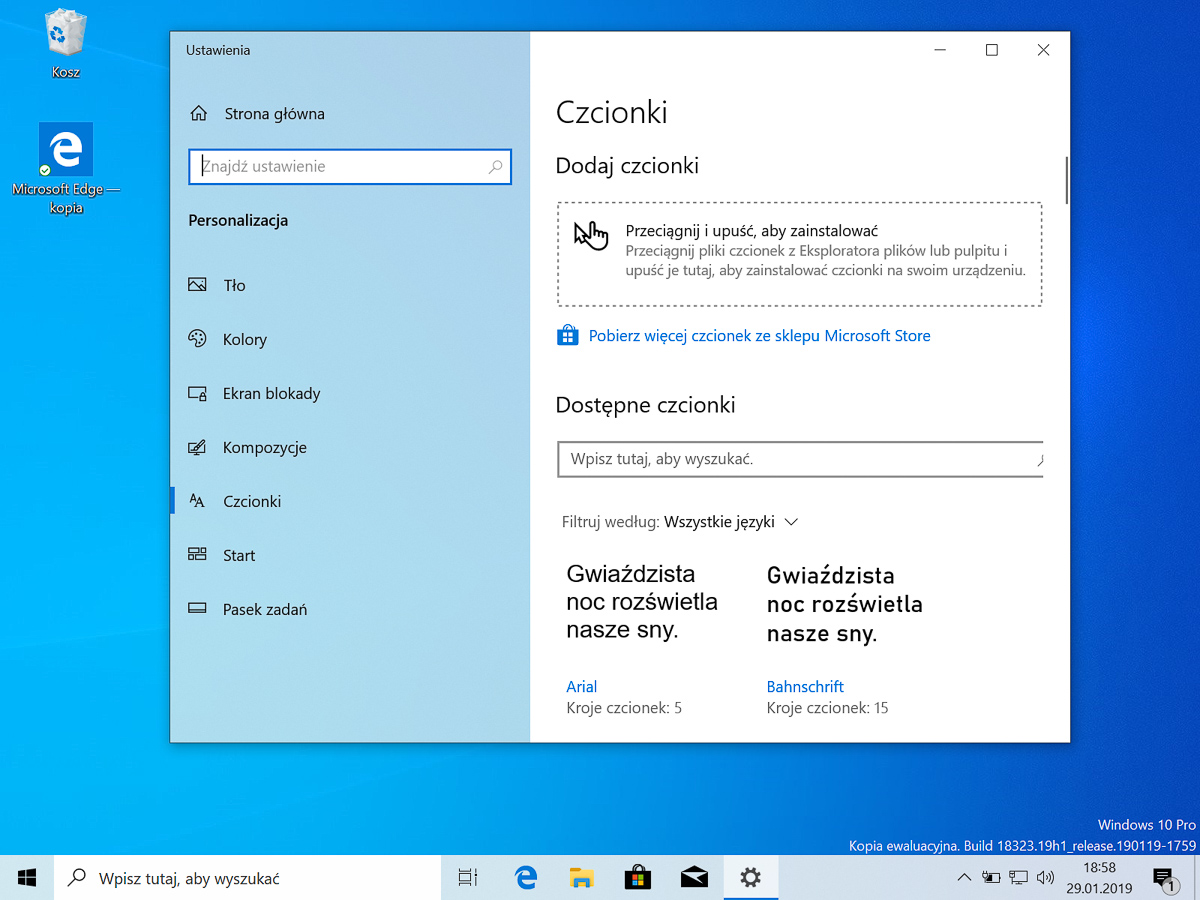Click Pobierz więcej czcionek ze sklepu Microsoft Store
The width and height of the screenshot is (1200, 900).
click(759, 336)
